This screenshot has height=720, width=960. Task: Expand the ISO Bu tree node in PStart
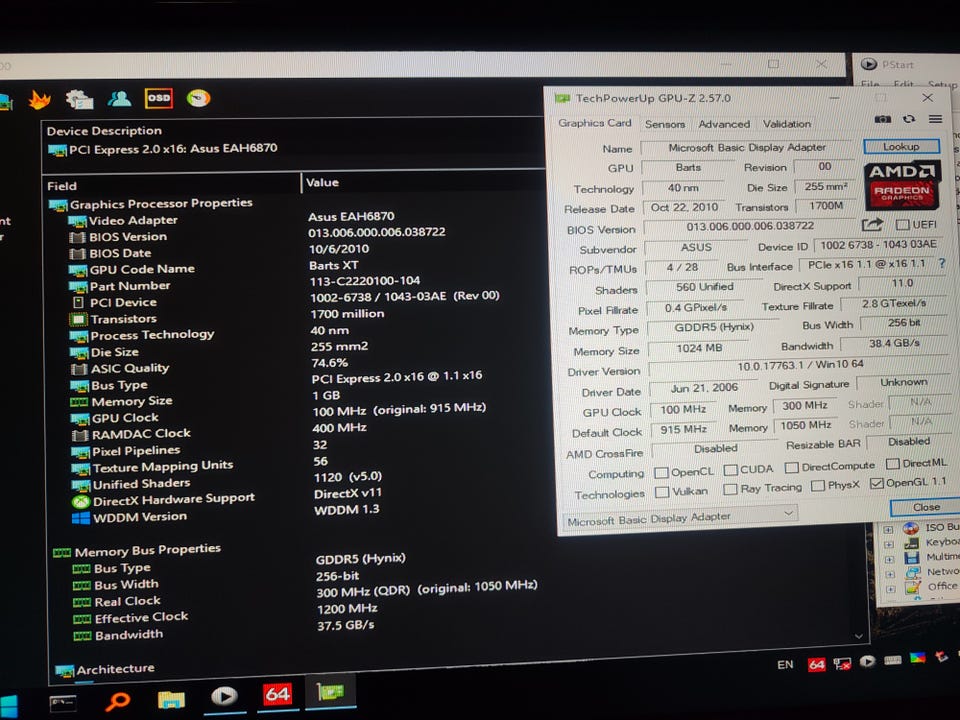click(888, 529)
